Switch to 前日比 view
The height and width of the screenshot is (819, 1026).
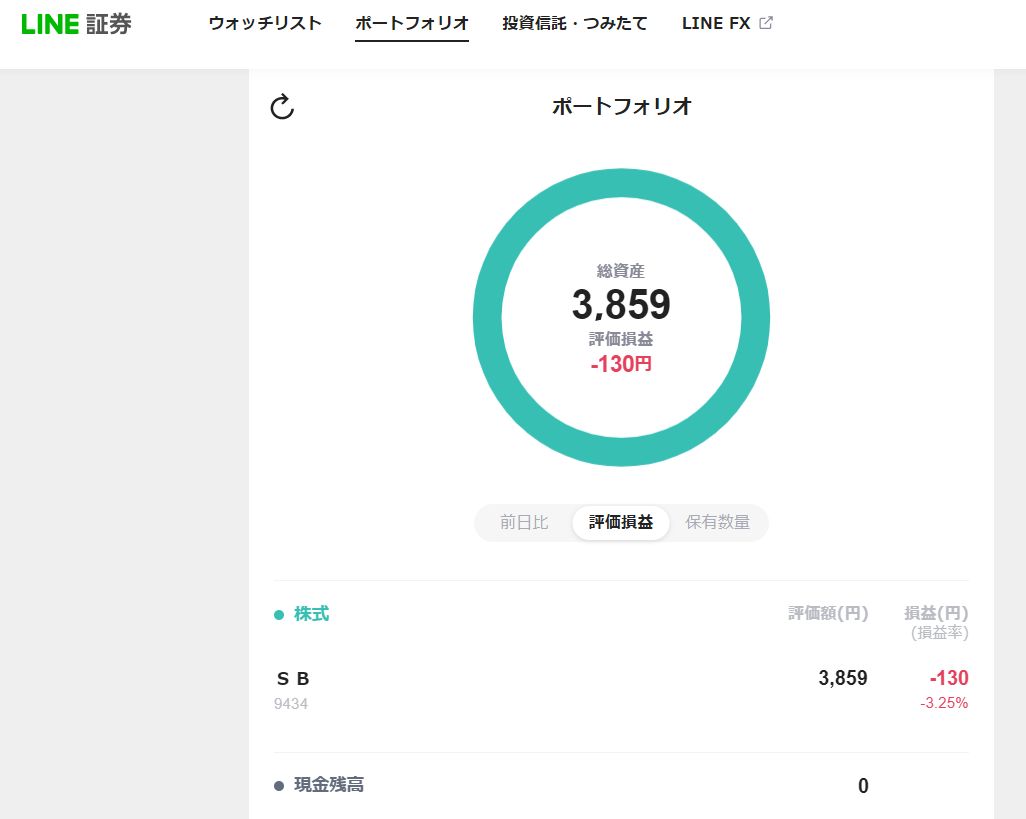pos(523,522)
